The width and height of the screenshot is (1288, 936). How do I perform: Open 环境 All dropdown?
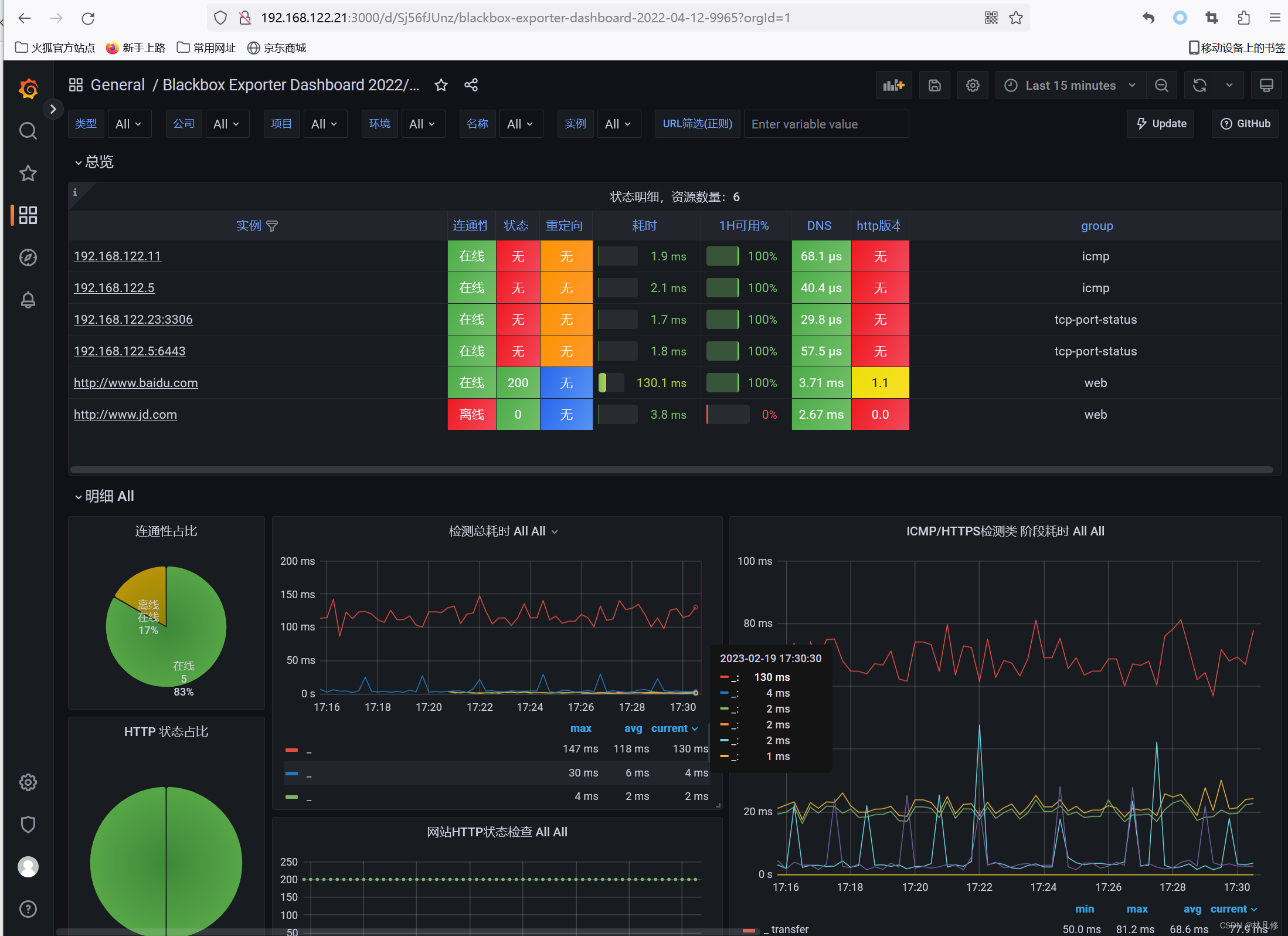coord(423,124)
